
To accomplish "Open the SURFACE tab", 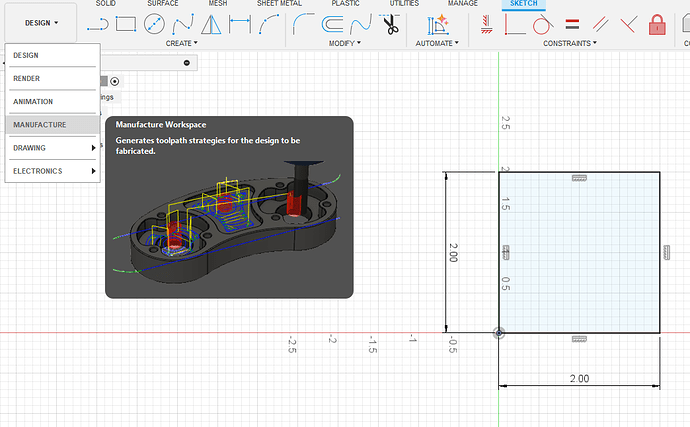I will (163, 4).
